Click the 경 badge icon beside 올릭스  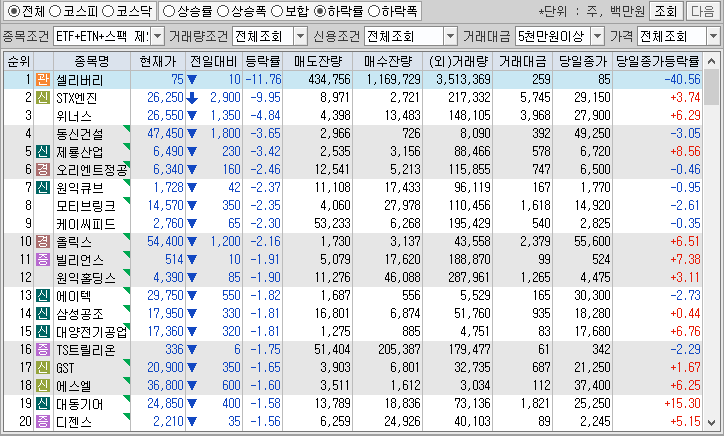[x=43, y=242]
